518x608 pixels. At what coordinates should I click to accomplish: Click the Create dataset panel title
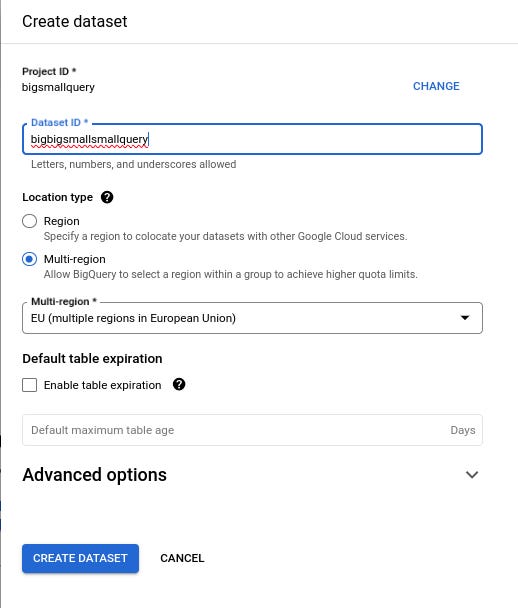[75, 21]
